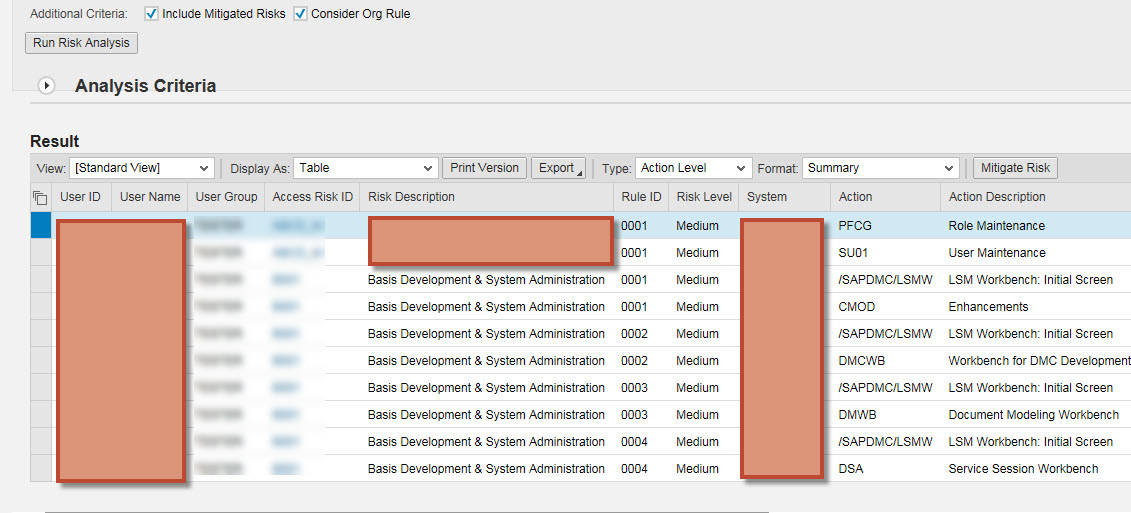Sort by the User Name column header
Screen dimensions: 1131x513
point(150,197)
